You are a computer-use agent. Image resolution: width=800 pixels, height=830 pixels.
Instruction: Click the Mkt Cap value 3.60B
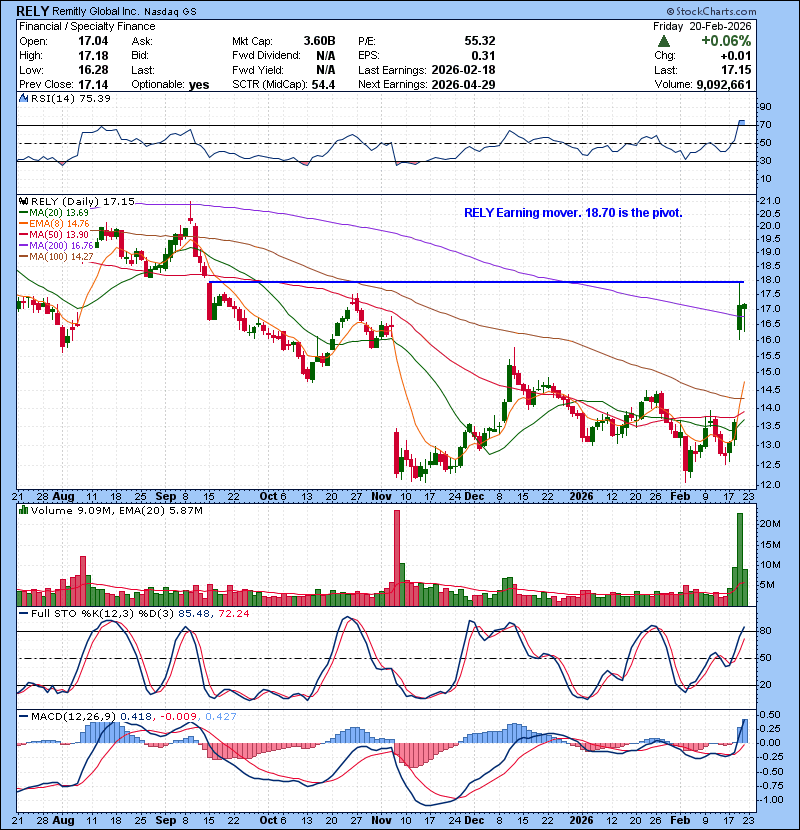point(319,41)
